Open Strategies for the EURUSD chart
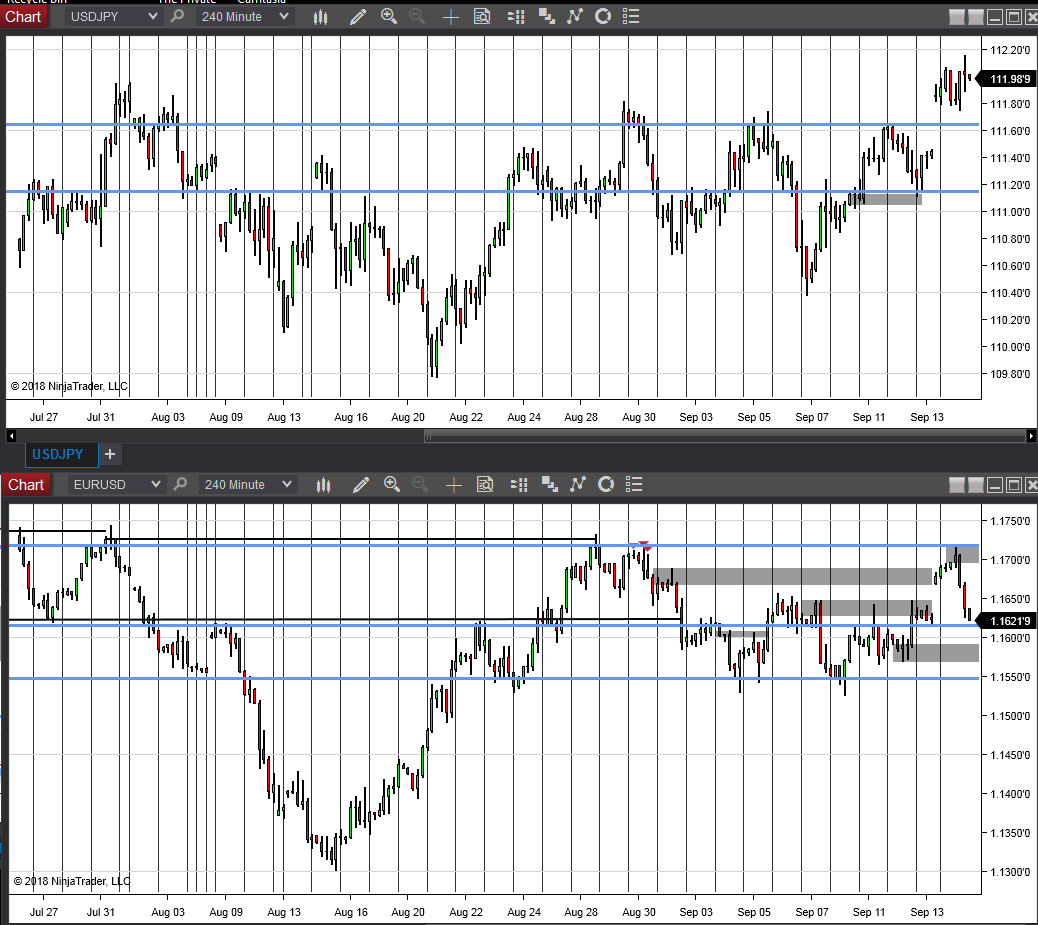1038x925 pixels. tap(606, 485)
